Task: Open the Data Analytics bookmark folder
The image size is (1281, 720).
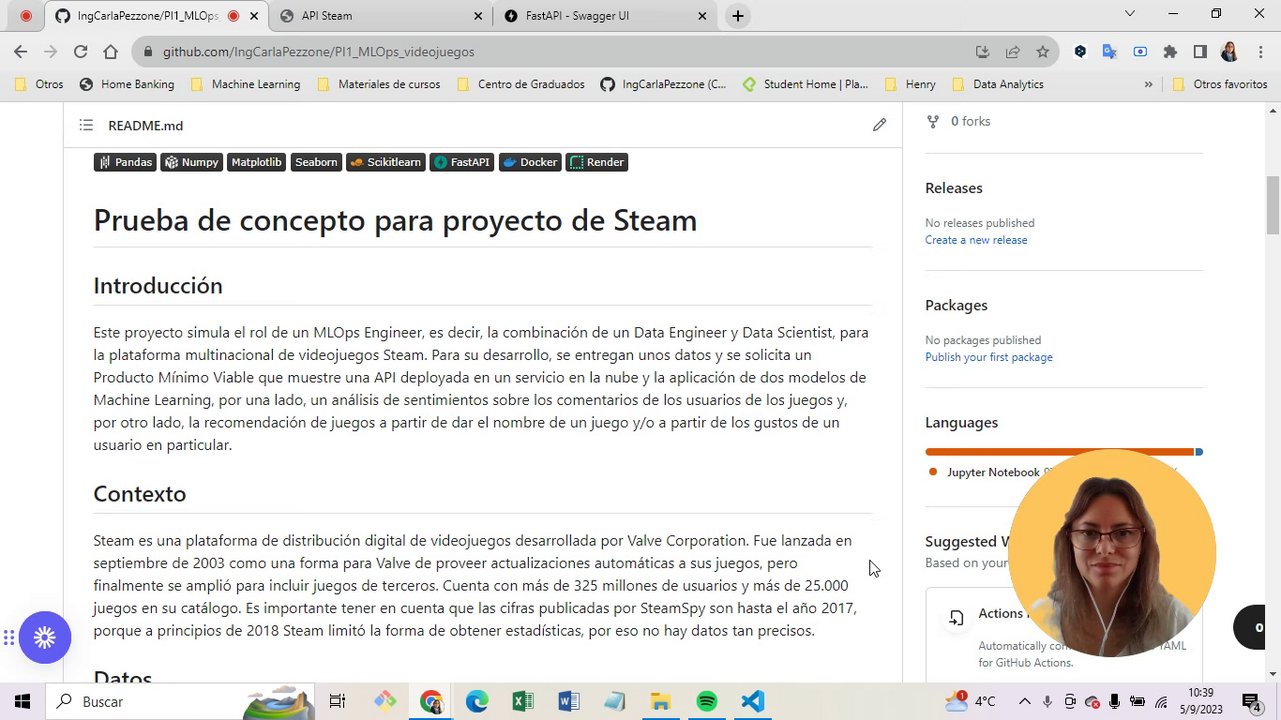Action: [x=997, y=85]
